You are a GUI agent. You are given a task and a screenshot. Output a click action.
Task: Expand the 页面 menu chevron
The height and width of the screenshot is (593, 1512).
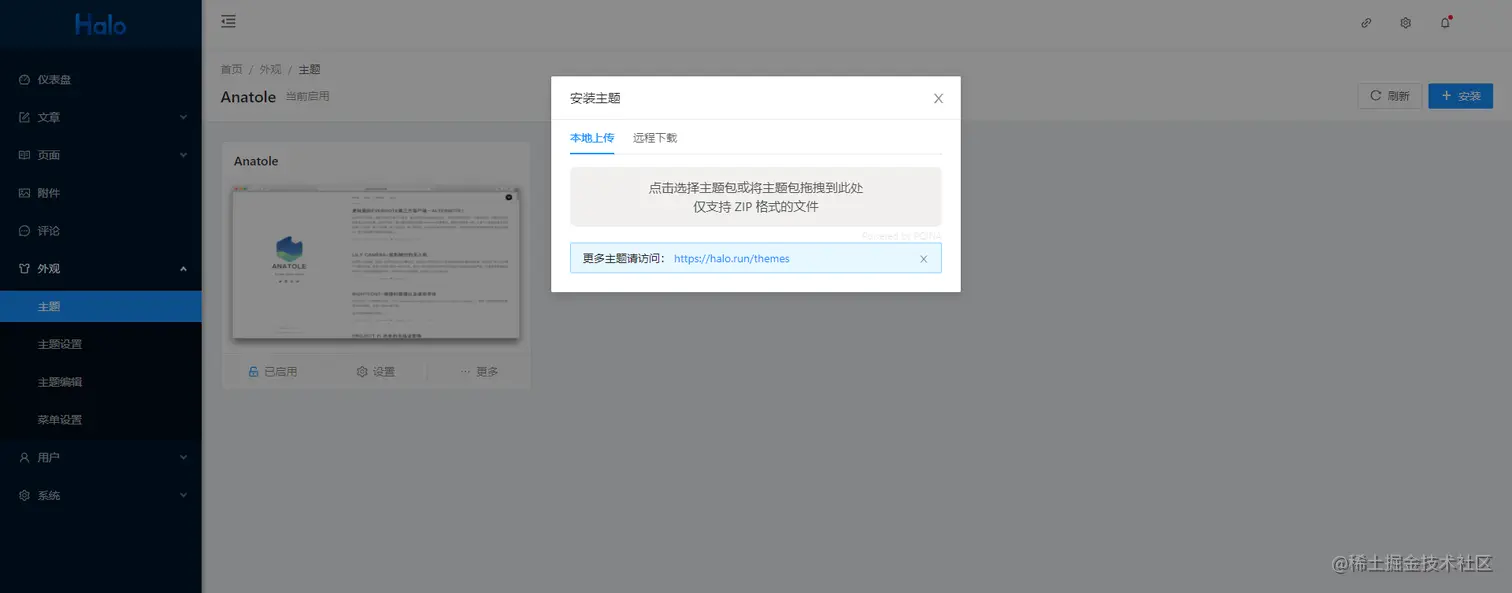[x=183, y=155]
